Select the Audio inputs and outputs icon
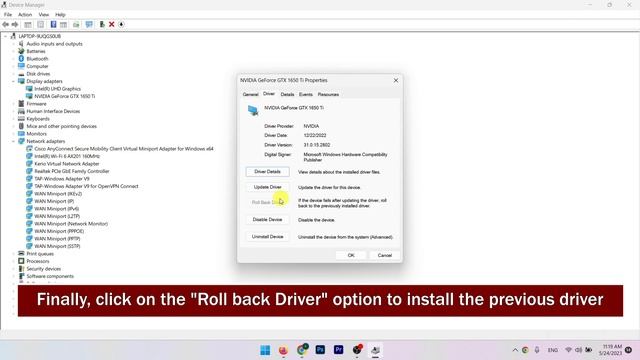The image size is (640, 360). [x=21, y=44]
